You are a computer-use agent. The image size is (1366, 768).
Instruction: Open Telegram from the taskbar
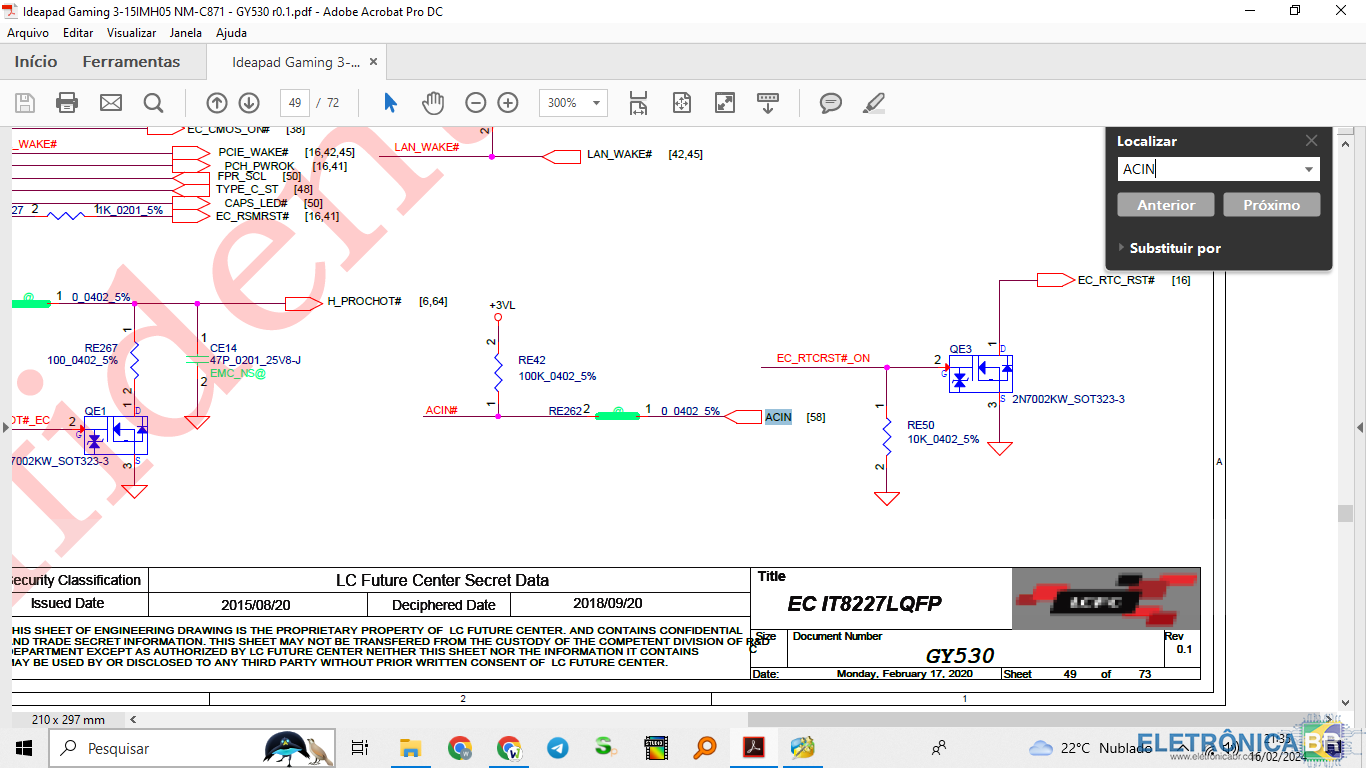pos(557,747)
